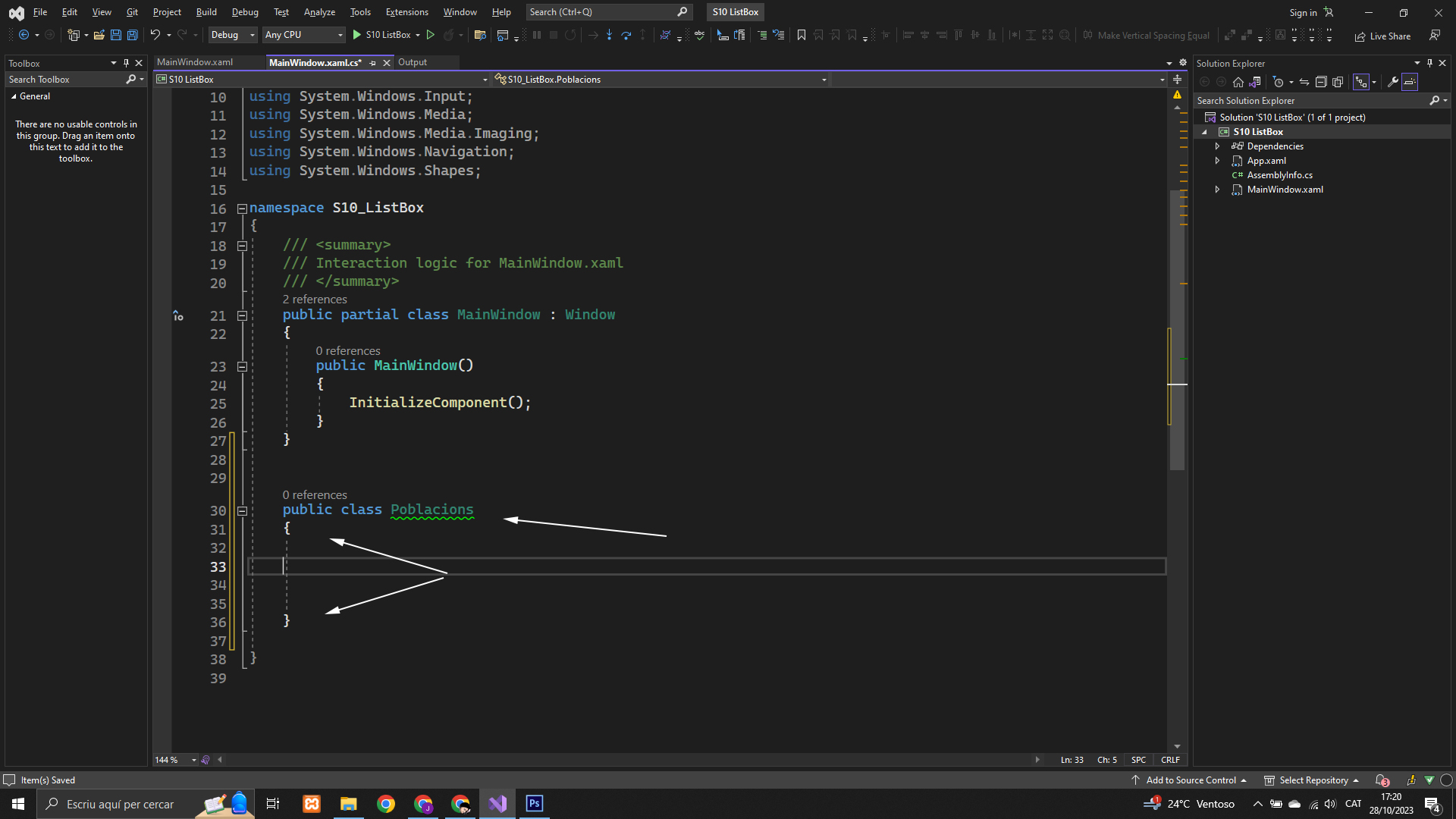
Task: Toggle the Preview Selected Items button in Solution Explorer
Action: [1410, 82]
